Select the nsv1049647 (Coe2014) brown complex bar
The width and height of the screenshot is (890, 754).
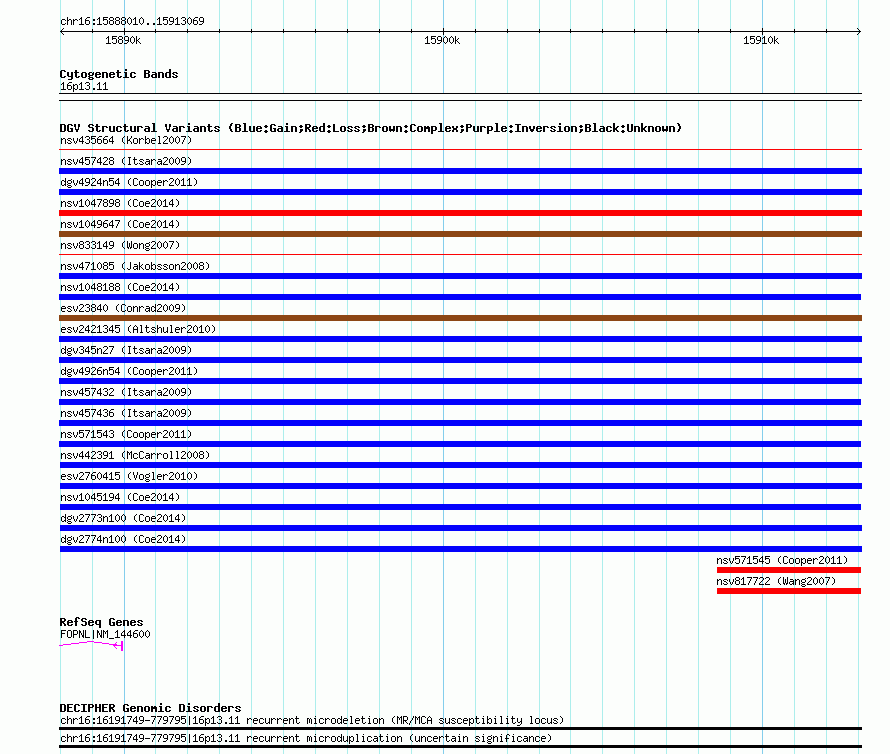pyautogui.click(x=460, y=234)
